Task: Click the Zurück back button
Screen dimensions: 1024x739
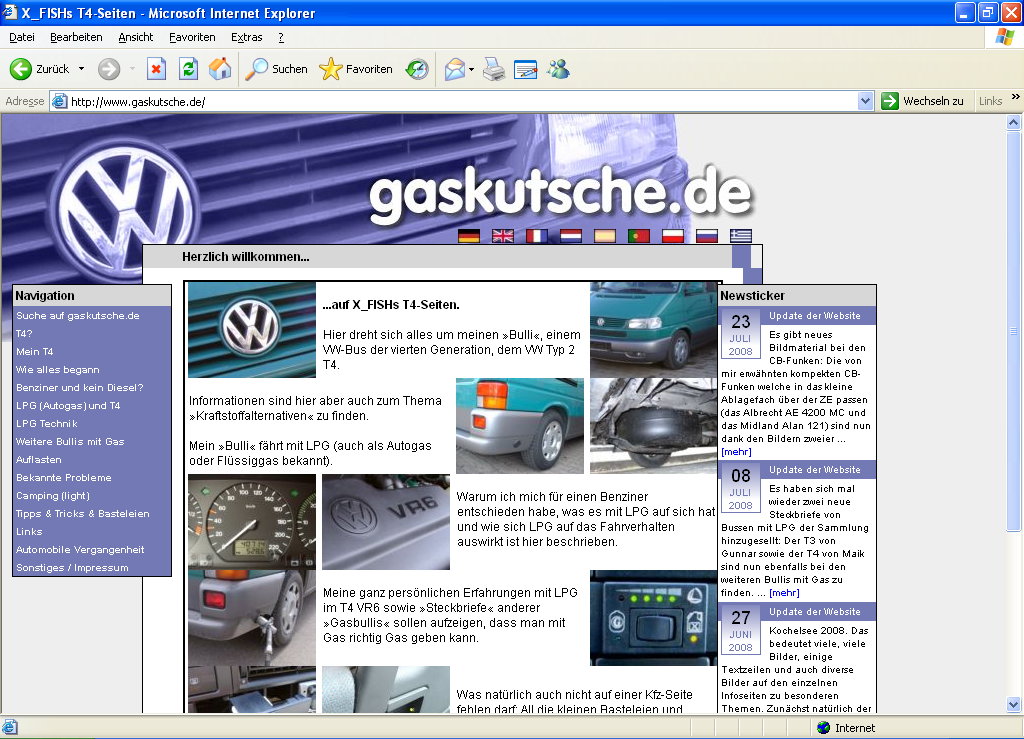Action: point(39,69)
